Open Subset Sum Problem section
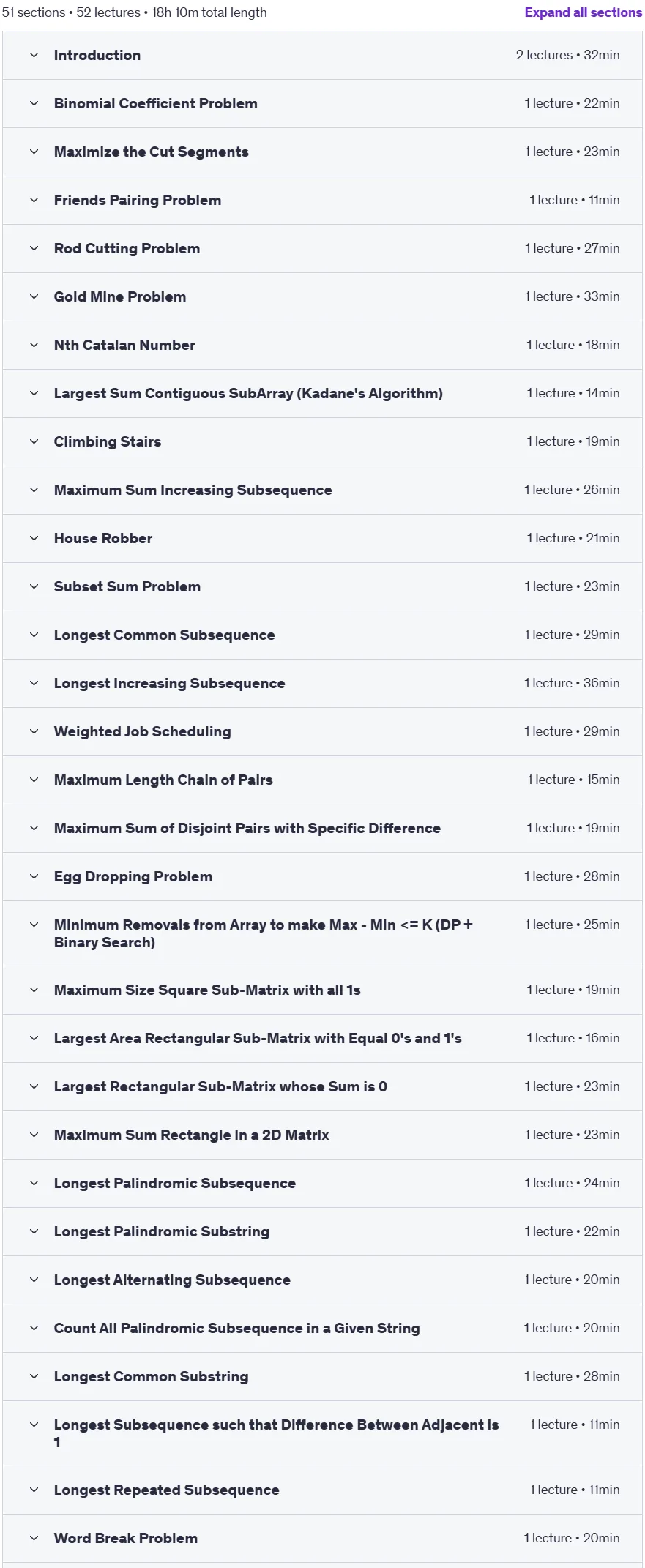This screenshot has height=1568, width=645. click(x=322, y=586)
